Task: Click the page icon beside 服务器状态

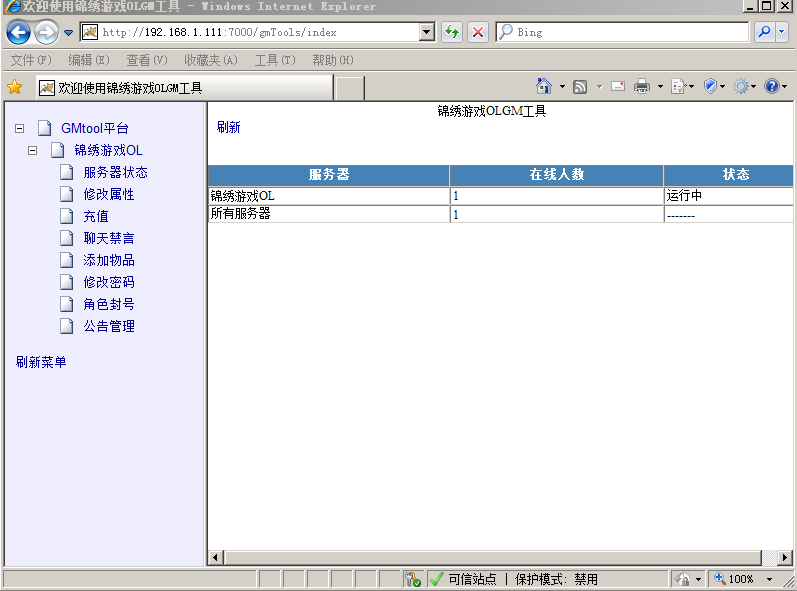Action: (x=67, y=172)
